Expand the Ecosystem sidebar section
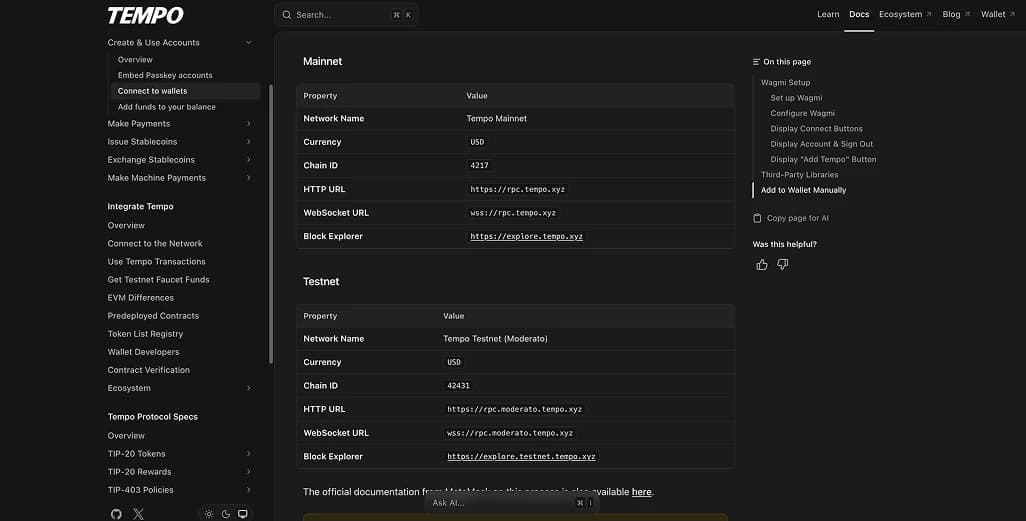1026x521 pixels. coord(249,388)
